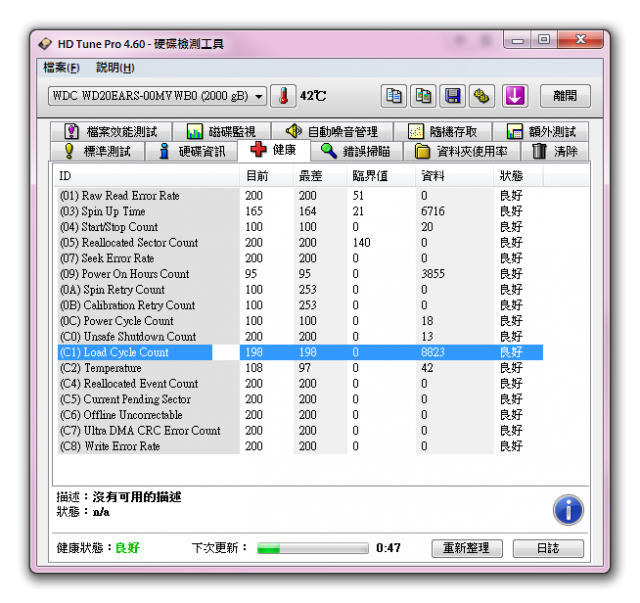Click the copy text to clipboard icon
This screenshot has width=640, height=603.
(393, 96)
